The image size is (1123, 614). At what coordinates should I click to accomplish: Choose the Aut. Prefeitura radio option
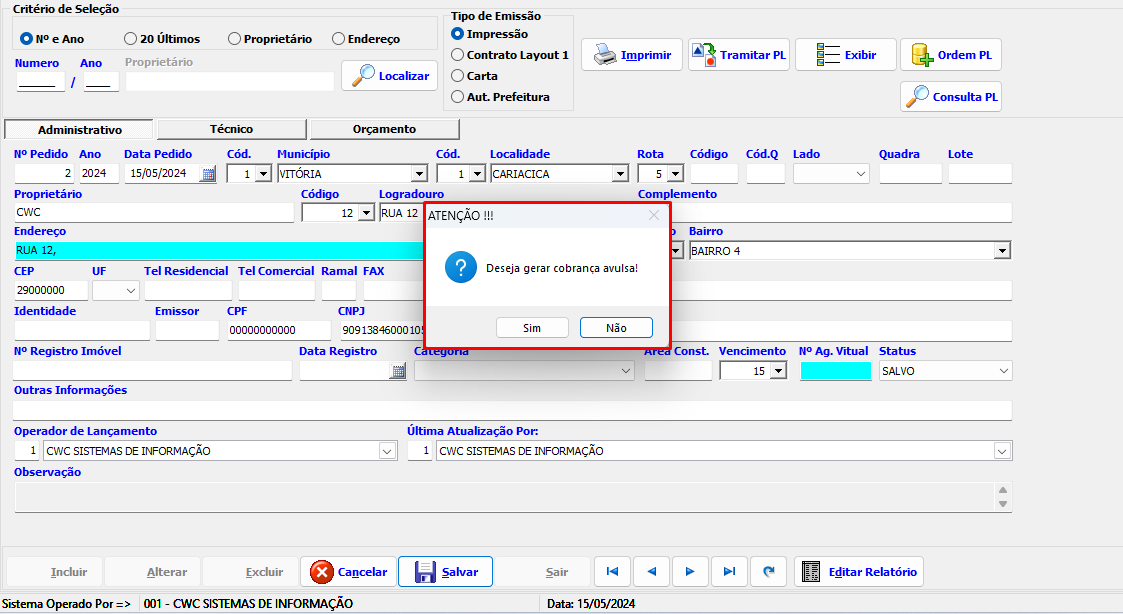click(x=458, y=97)
